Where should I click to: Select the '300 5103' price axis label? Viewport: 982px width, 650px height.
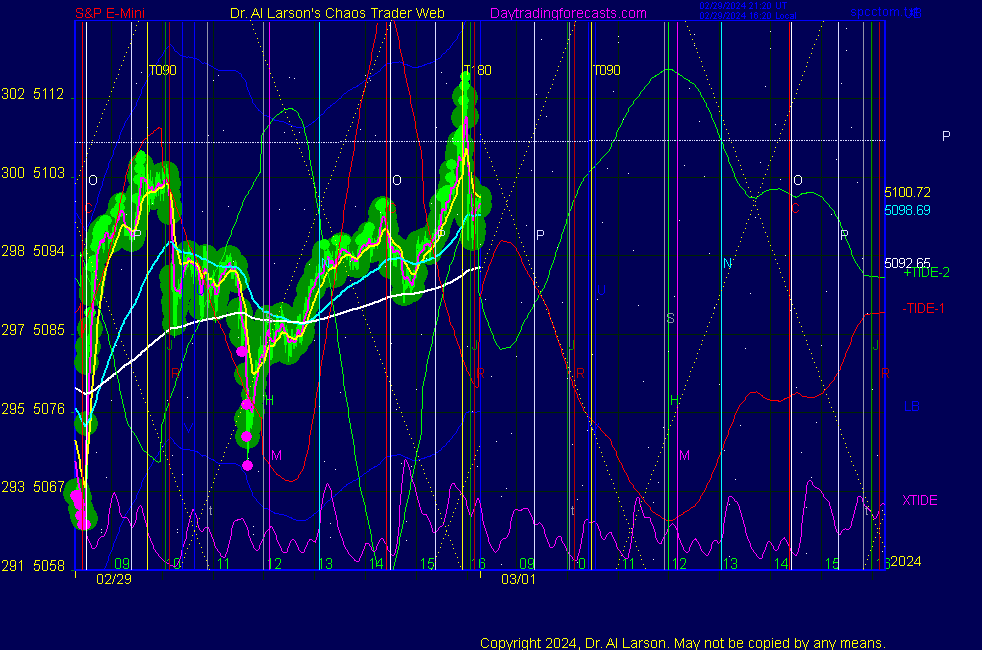pyautogui.click(x=33, y=173)
